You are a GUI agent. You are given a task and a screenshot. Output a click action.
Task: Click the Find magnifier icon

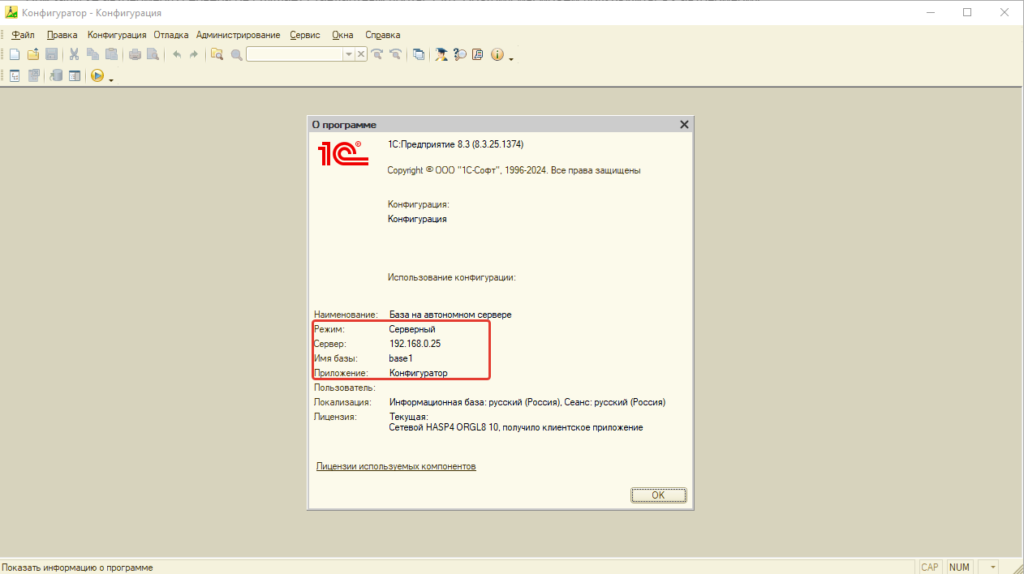tap(236, 55)
